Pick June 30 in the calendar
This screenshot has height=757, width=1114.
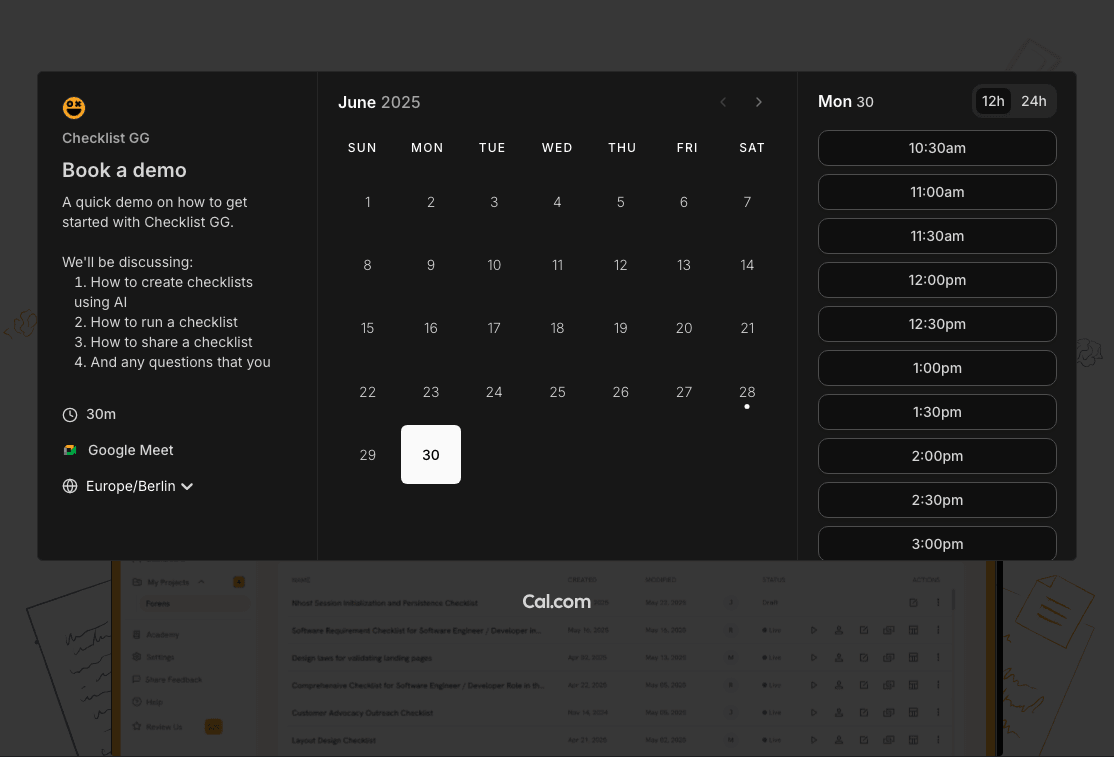point(431,455)
